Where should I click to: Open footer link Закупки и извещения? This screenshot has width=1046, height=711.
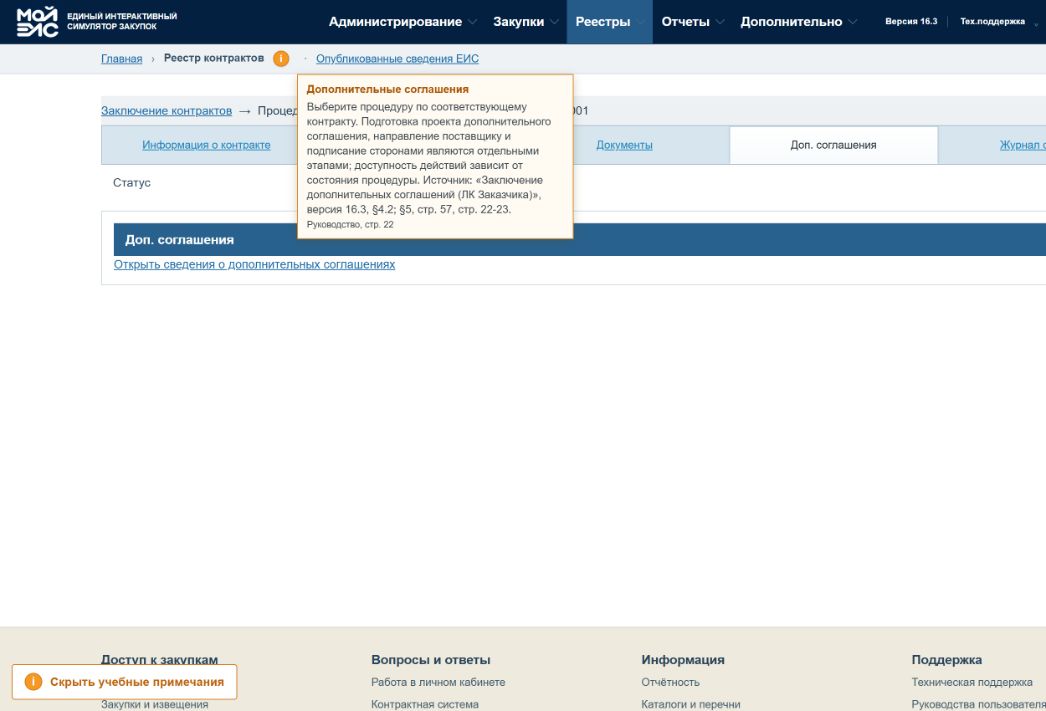pos(154,704)
